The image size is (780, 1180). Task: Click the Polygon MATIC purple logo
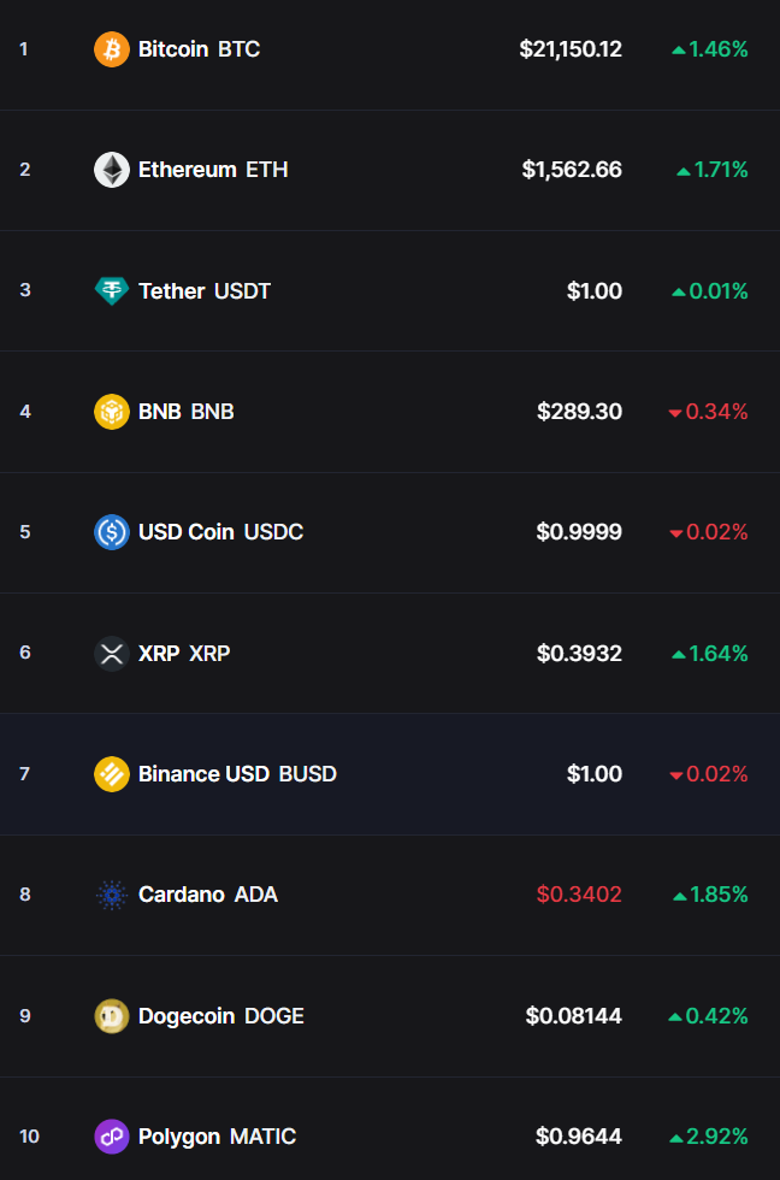pos(113,1137)
